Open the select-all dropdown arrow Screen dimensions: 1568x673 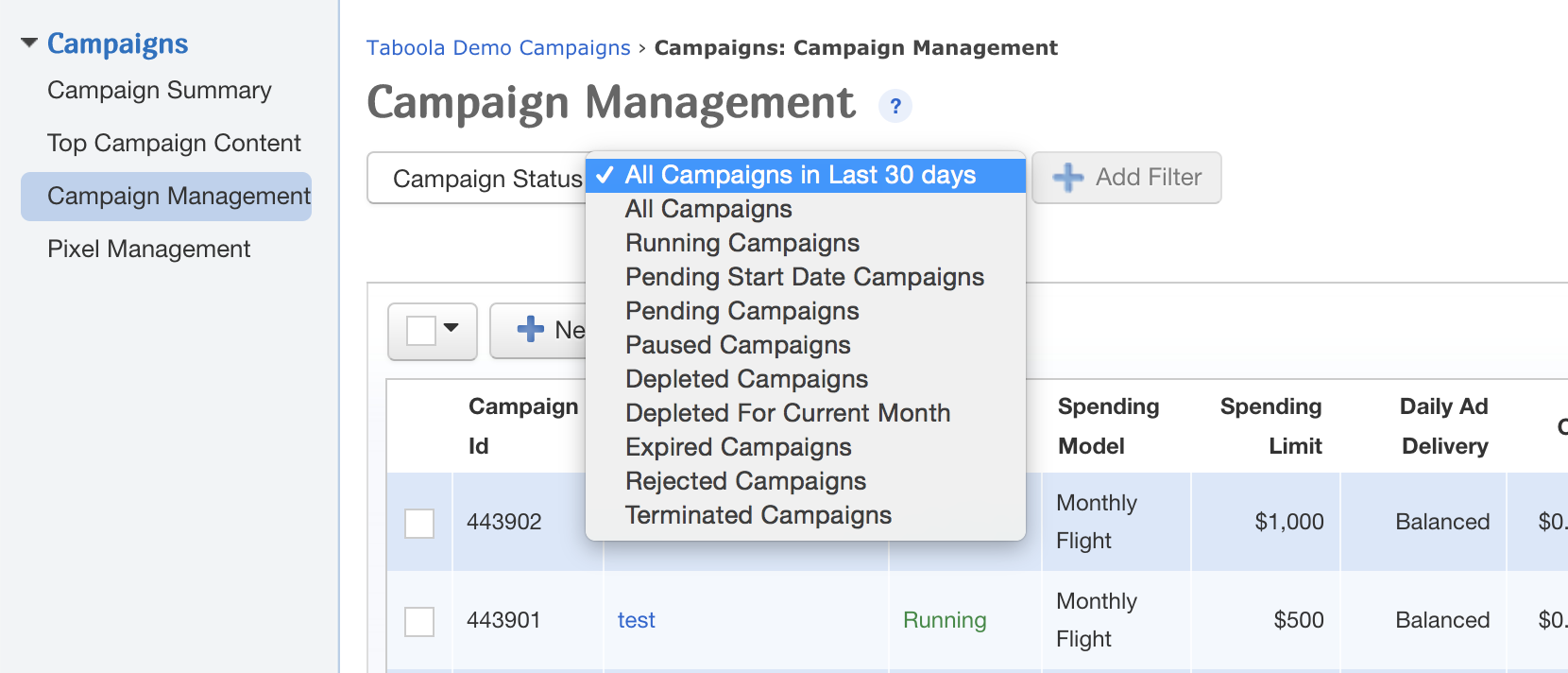pos(452,328)
